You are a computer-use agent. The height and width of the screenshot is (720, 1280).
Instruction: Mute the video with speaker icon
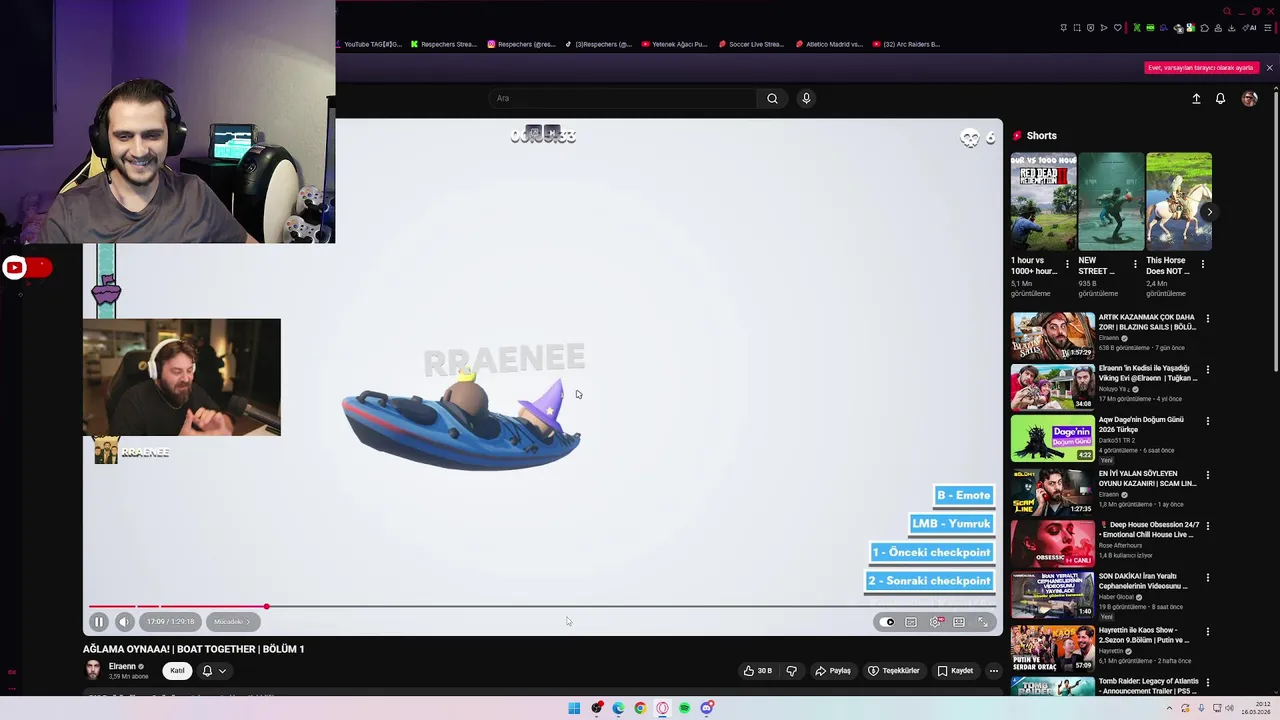point(124,622)
